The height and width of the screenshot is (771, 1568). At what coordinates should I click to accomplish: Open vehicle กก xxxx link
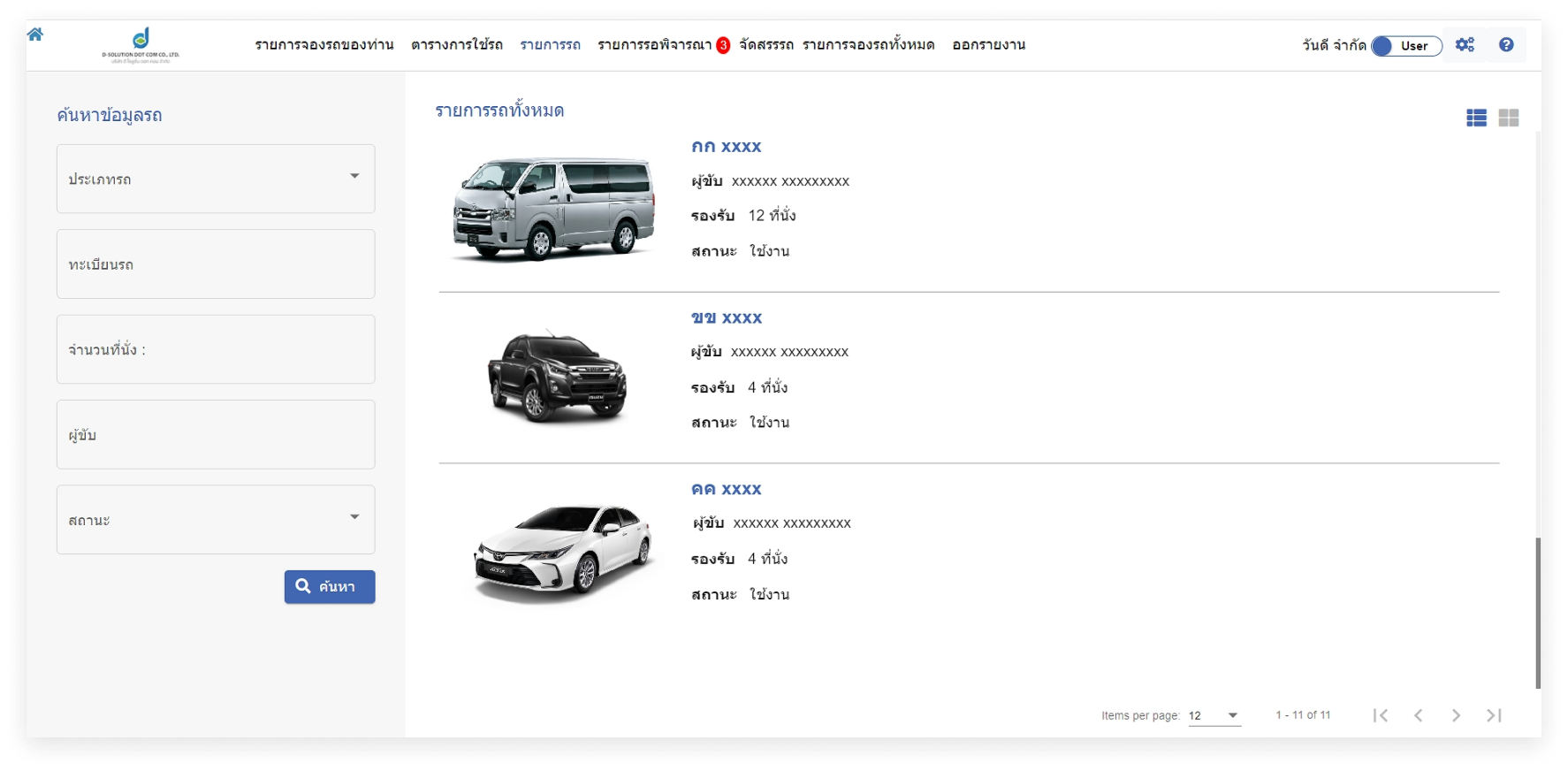point(727,147)
